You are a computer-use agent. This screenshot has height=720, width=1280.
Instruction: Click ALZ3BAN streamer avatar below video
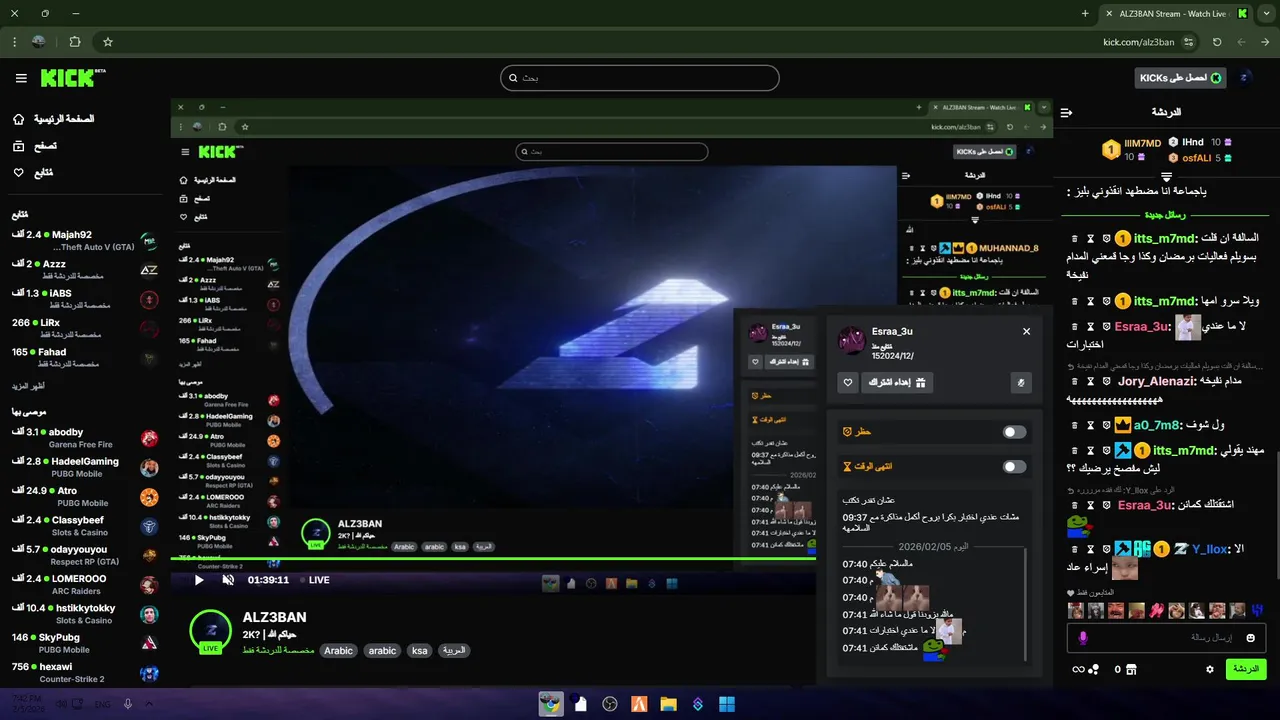click(x=211, y=632)
